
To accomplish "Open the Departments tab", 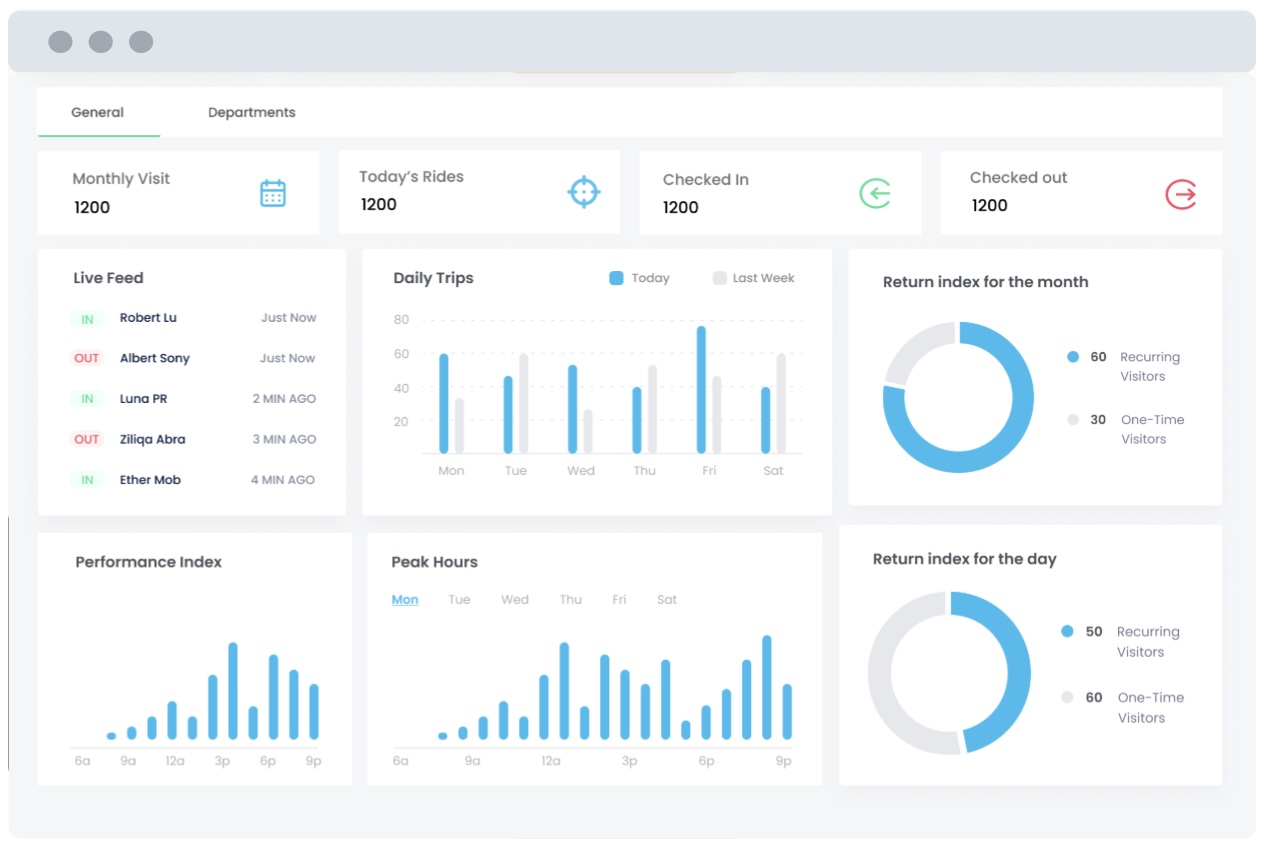I will pos(252,112).
